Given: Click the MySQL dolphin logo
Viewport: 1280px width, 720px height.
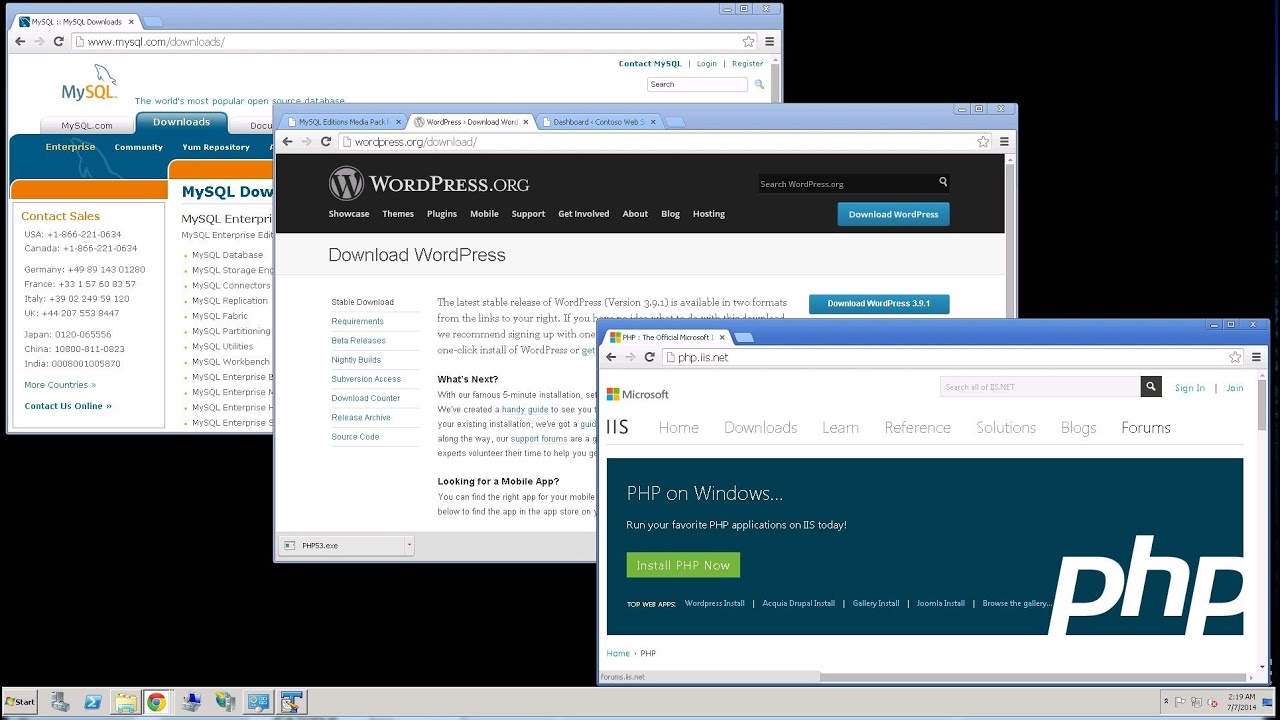Looking at the screenshot, I should coord(90,83).
